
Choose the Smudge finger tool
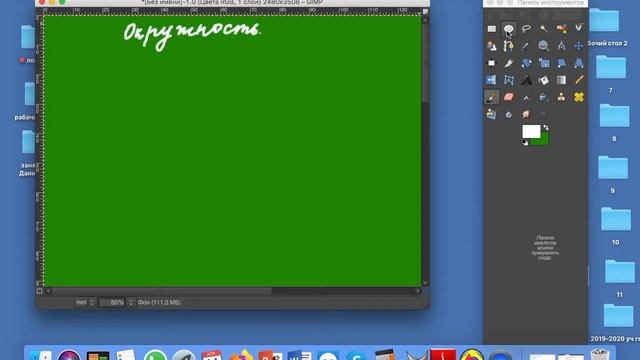[x=526, y=114]
